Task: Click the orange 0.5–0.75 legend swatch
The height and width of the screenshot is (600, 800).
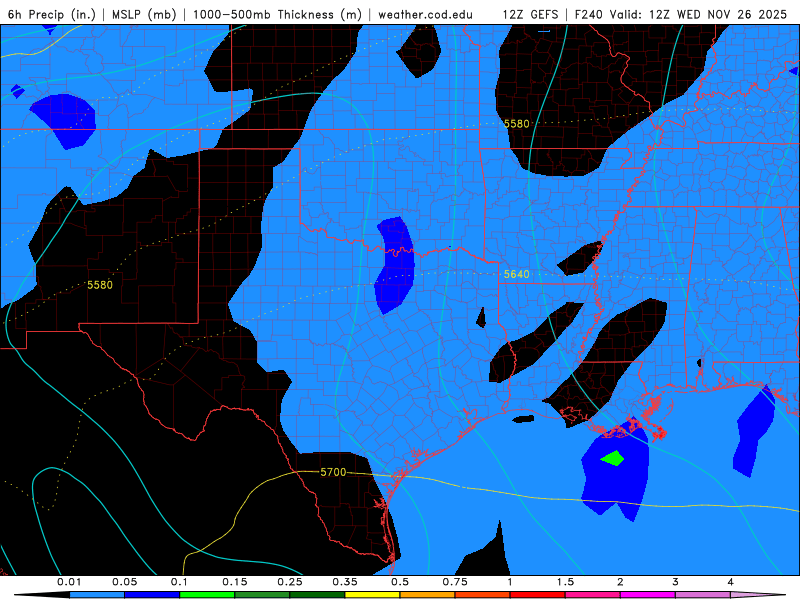Action: [x=428, y=595]
